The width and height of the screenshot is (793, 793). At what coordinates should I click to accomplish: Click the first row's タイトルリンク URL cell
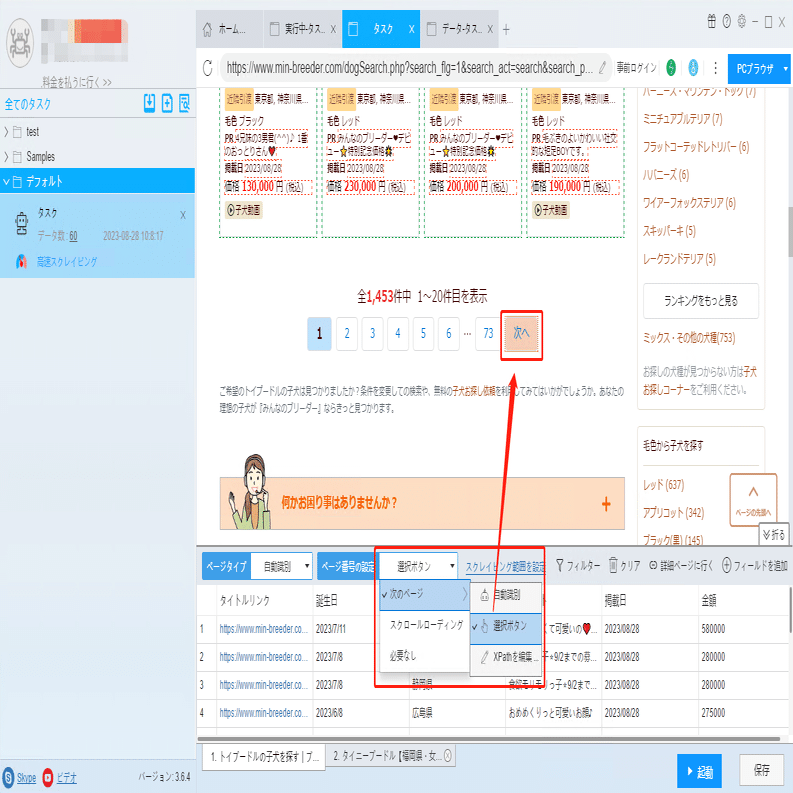point(263,629)
